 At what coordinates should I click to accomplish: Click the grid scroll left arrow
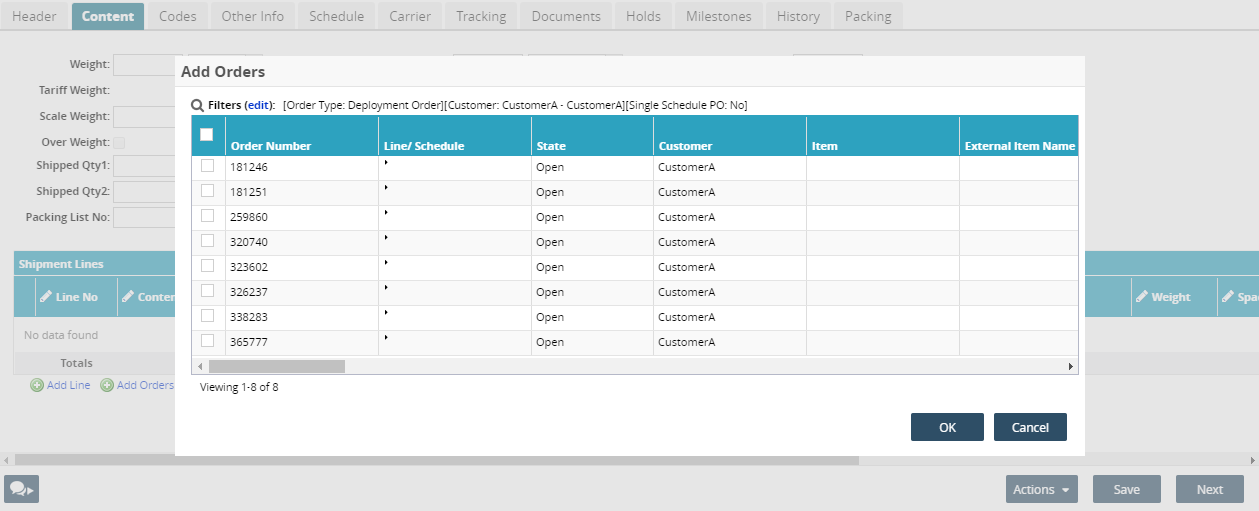coord(200,366)
